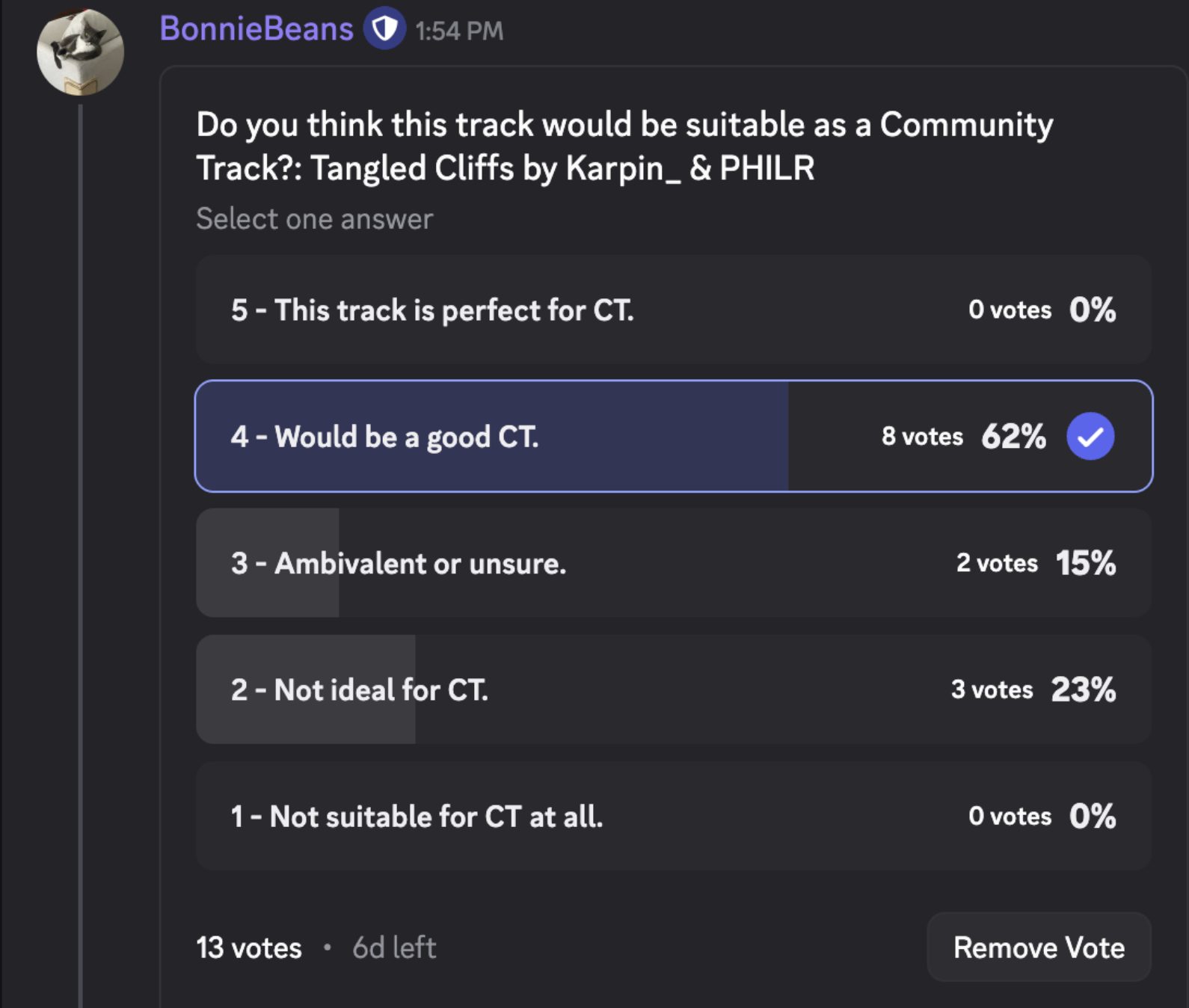Open the 13 votes total list
Image resolution: width=1189 pixels, height=1008 pixels.
(x=248, y=948)
